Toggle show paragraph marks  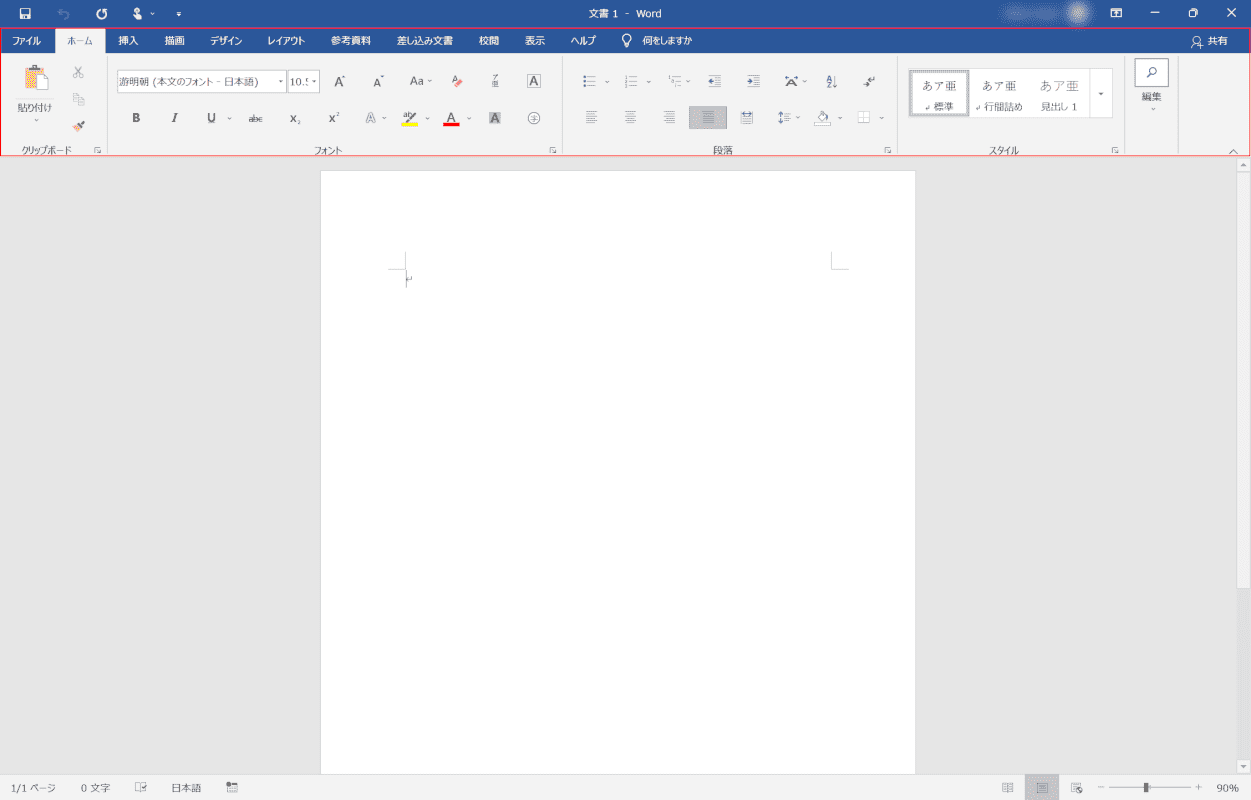[x=870, y=82]
